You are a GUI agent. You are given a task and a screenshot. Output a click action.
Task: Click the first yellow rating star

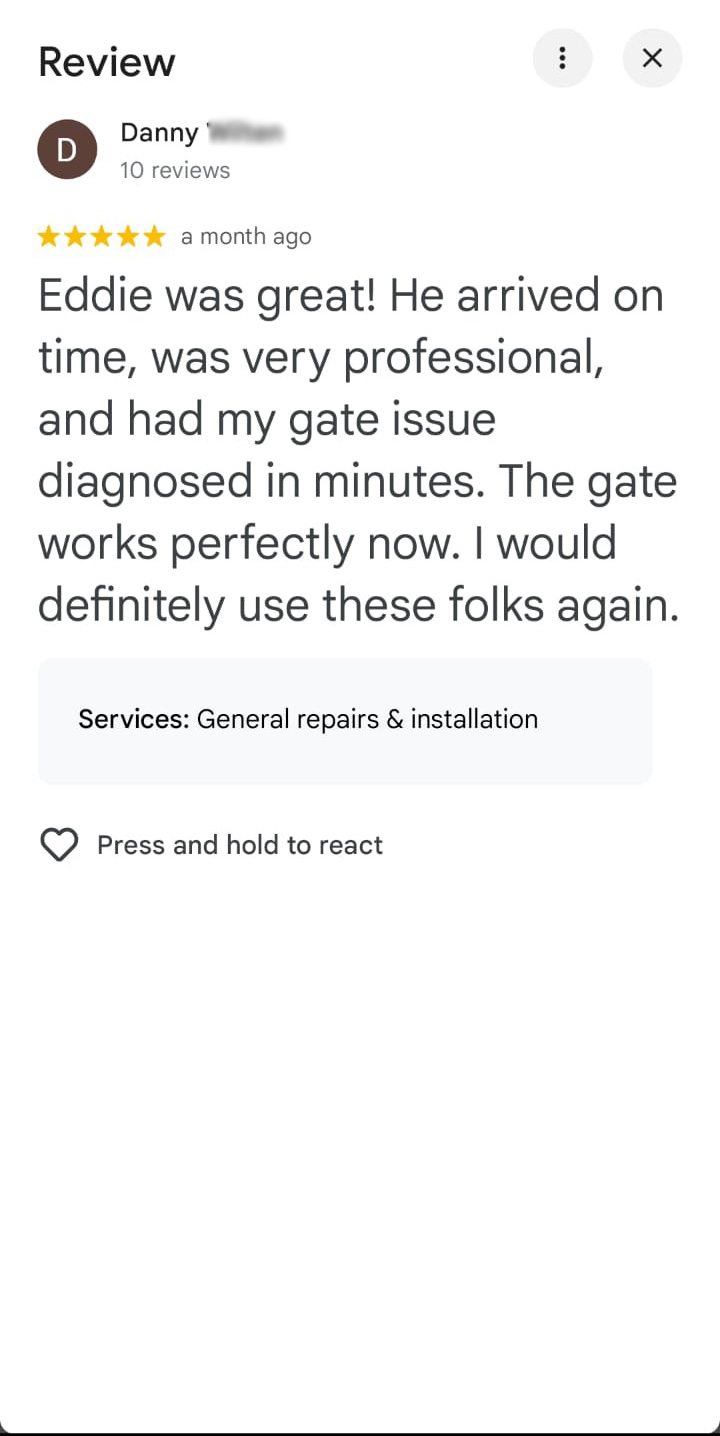49,237
